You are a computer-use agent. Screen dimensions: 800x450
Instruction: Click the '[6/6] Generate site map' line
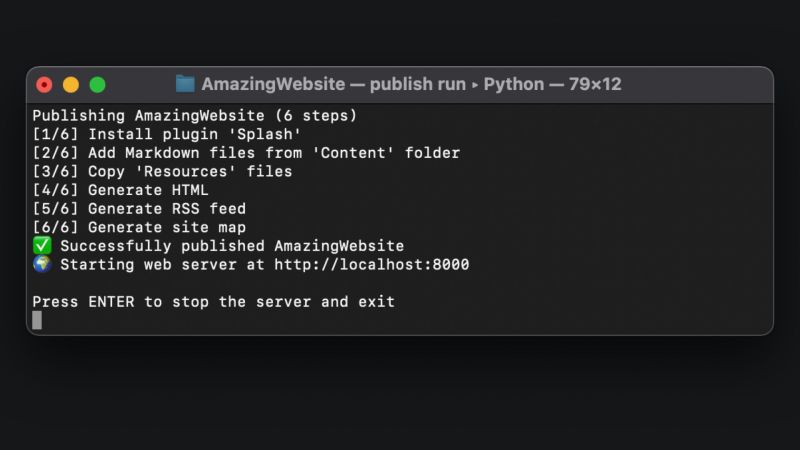pyautogui.click(x=139, y=227)
